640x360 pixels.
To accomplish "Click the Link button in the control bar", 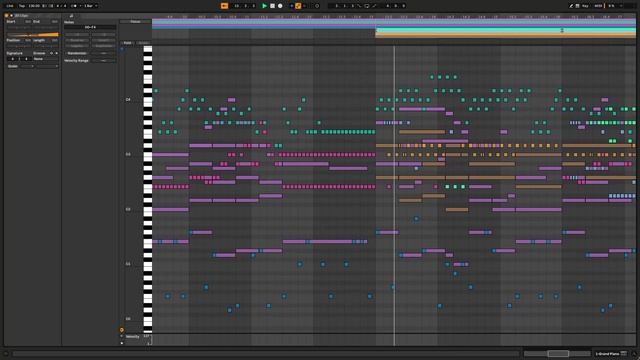I will click(10, 6).
